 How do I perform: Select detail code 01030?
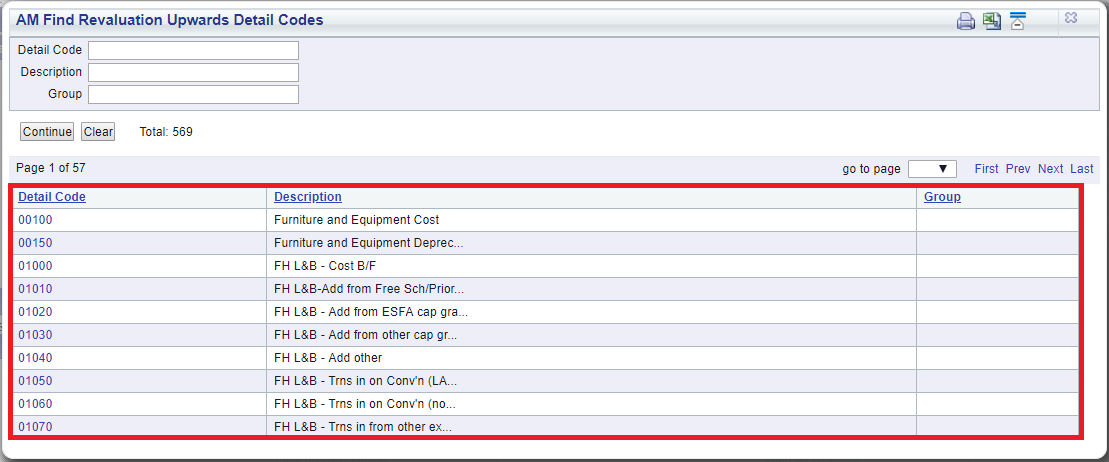[35, 335]
